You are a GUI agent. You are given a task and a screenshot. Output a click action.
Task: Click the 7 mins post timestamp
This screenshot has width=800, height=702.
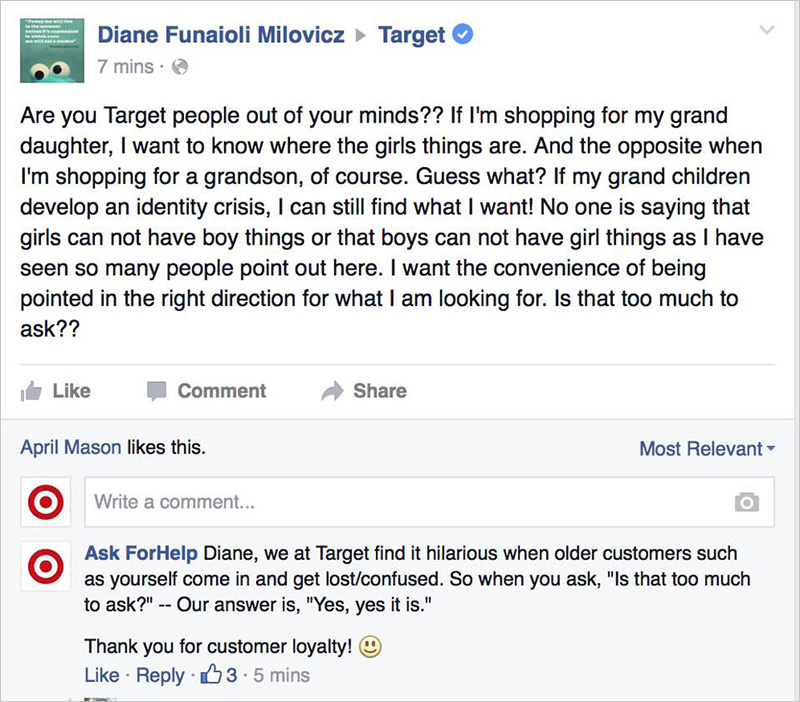click(x=126, y=67)
